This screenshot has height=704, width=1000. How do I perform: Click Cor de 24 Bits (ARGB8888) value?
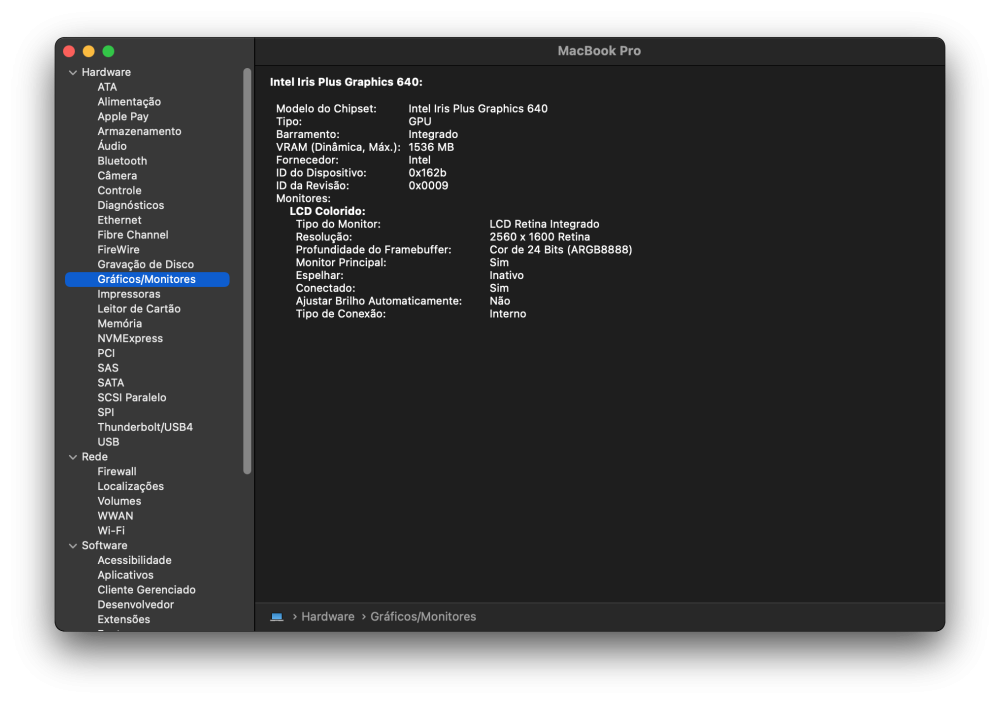[561, 250]
